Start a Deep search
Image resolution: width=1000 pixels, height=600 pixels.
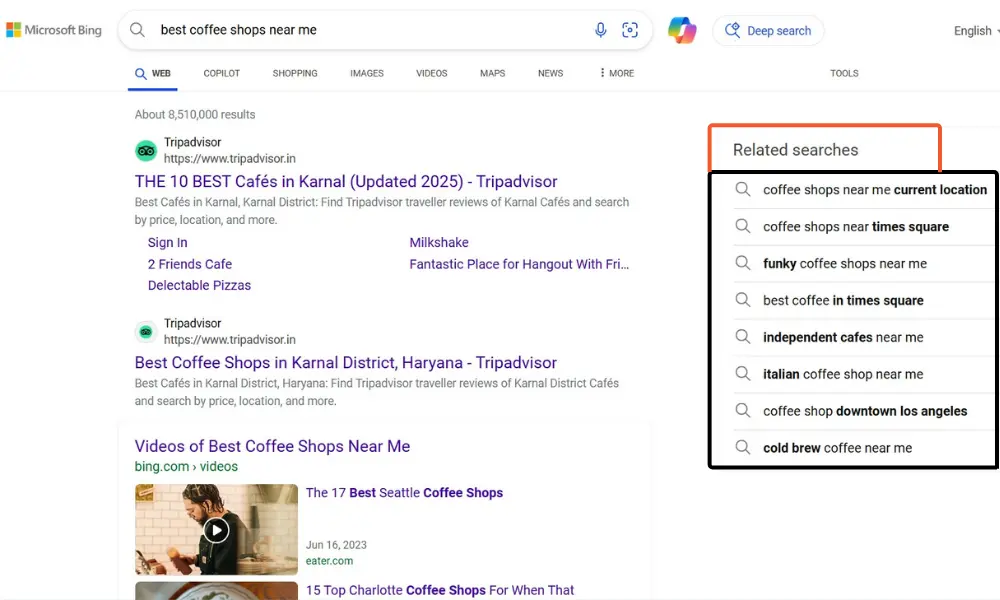tap(768, 31)
